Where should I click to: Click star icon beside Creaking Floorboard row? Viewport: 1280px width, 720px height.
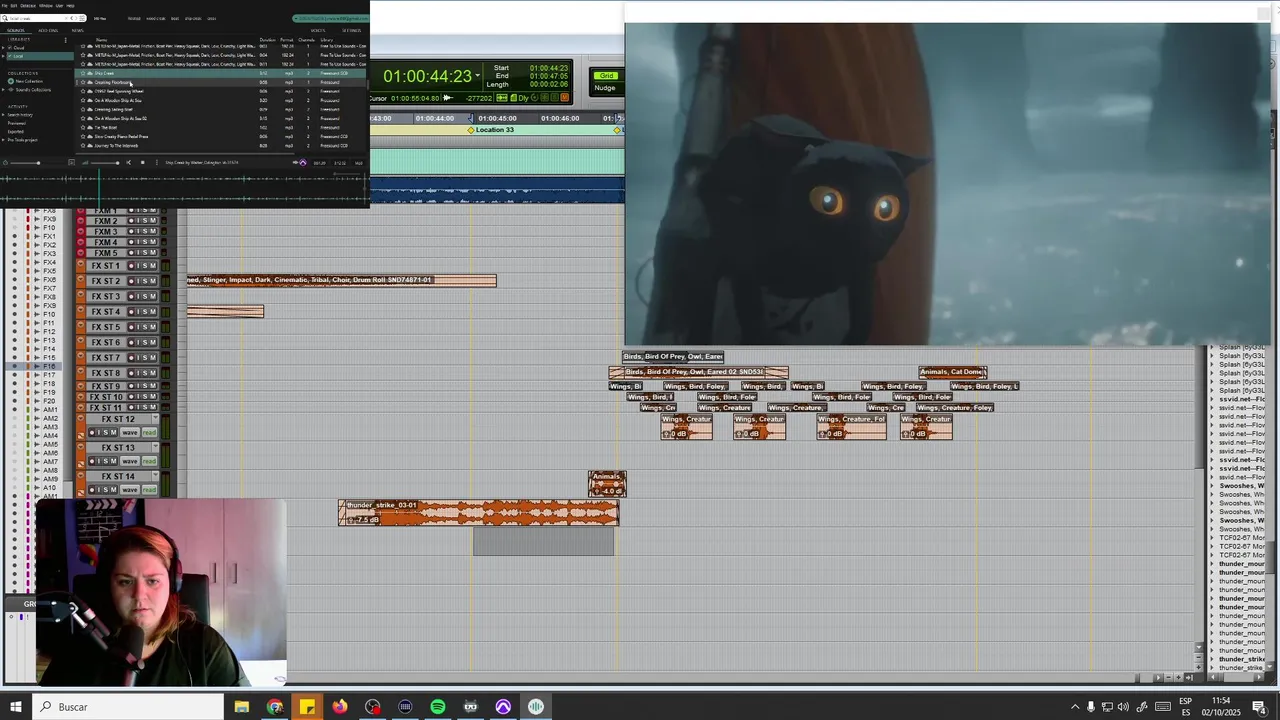pos(83,82)
